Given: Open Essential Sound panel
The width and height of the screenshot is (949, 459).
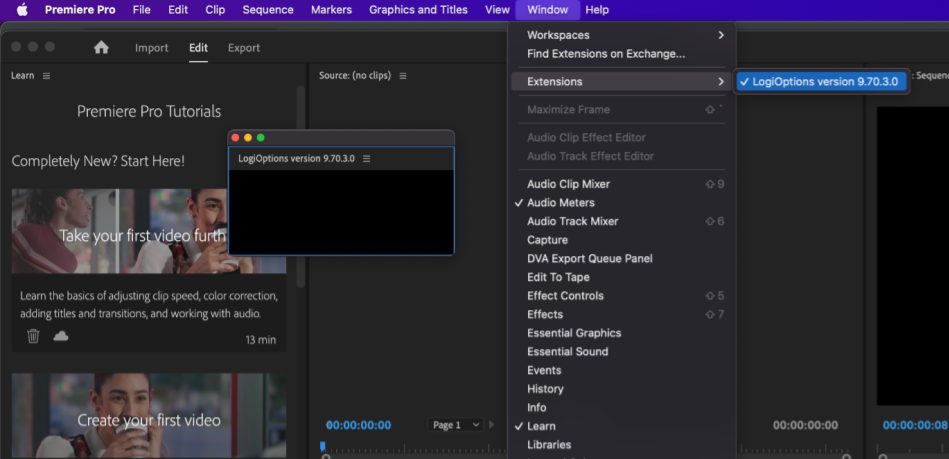Looking at the screenshot, I should pos(622,352).
